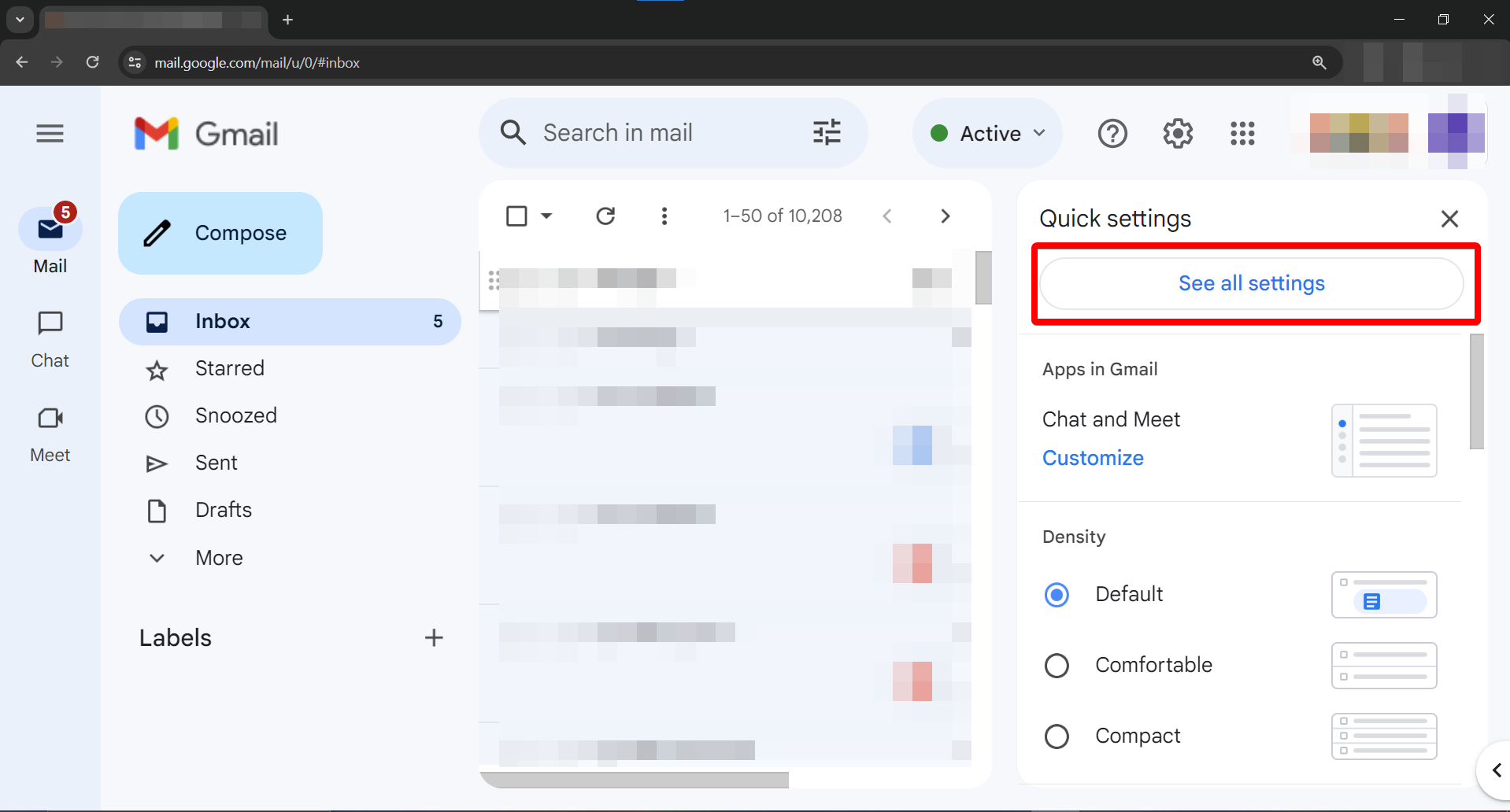1510x812 pixels.
Task: Expand the More folders list
Action: [219, 558]
